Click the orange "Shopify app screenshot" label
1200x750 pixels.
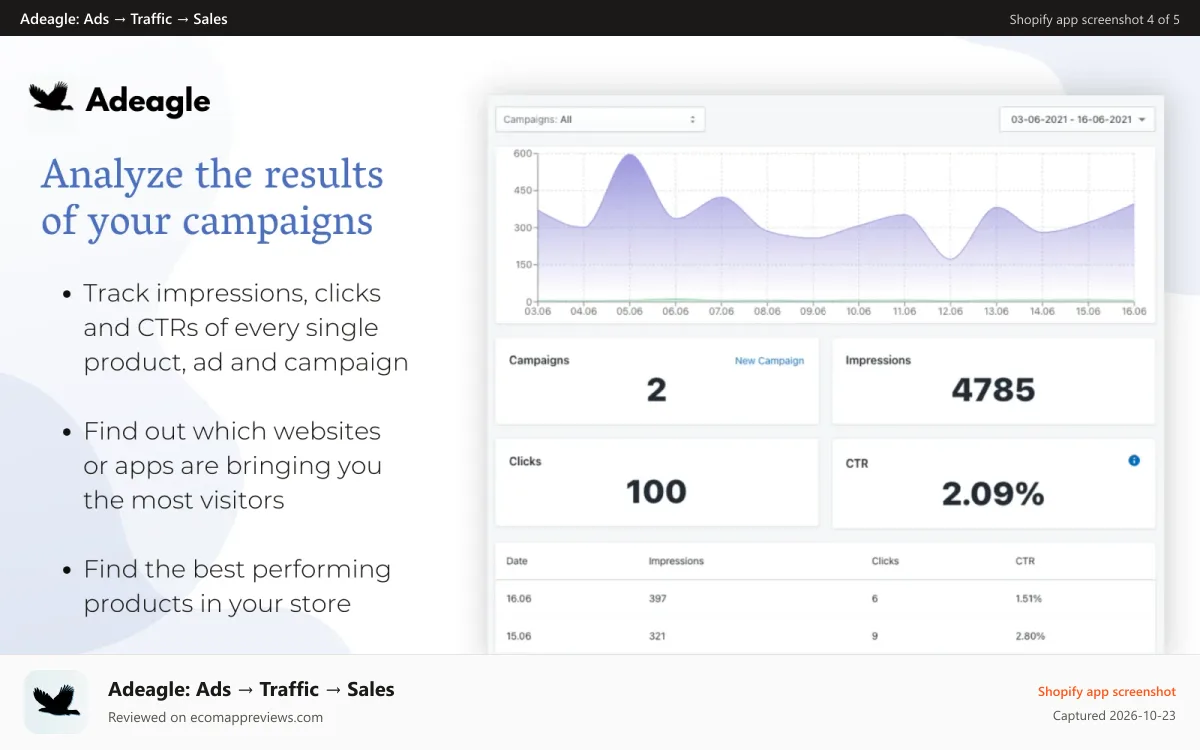click(1107, 691)
